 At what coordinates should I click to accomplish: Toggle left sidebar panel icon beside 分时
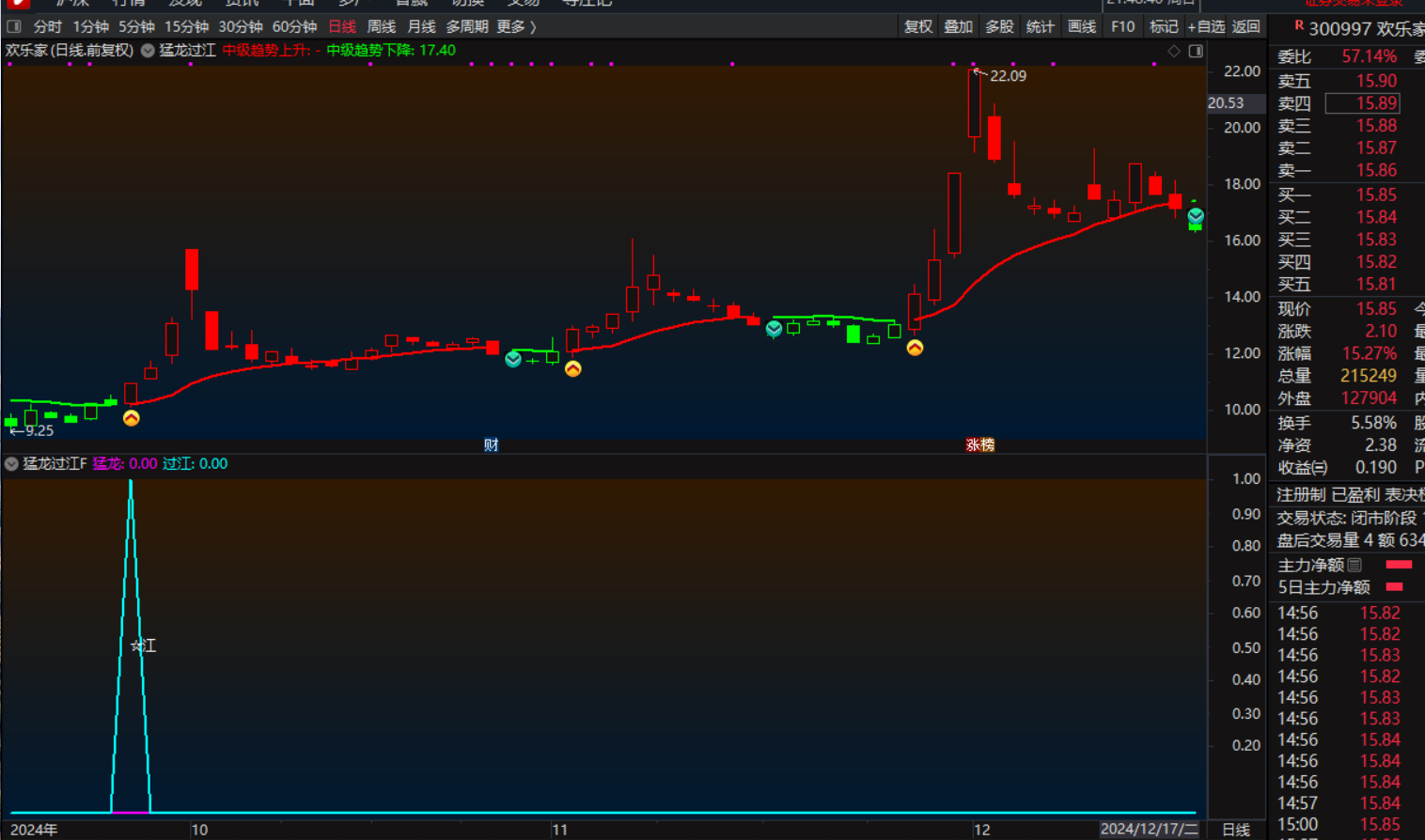pyautogui.click(x=14, y=26)
